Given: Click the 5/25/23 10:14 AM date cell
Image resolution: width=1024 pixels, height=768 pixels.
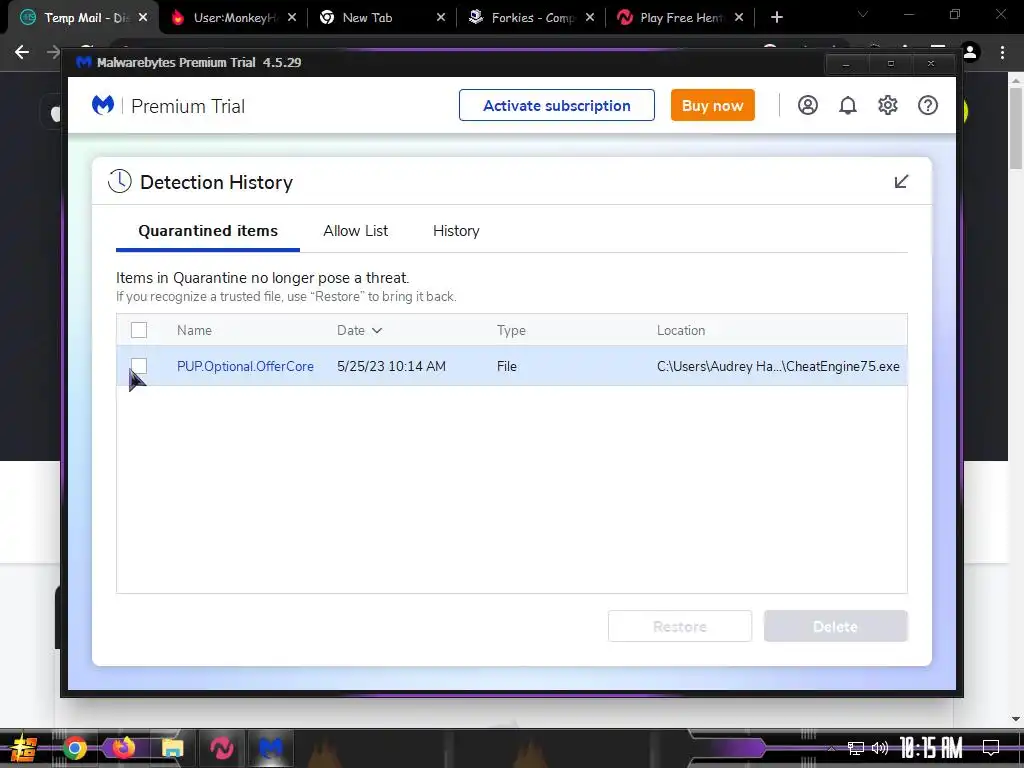Looking at the screenshot, I should tap(391, 366).
